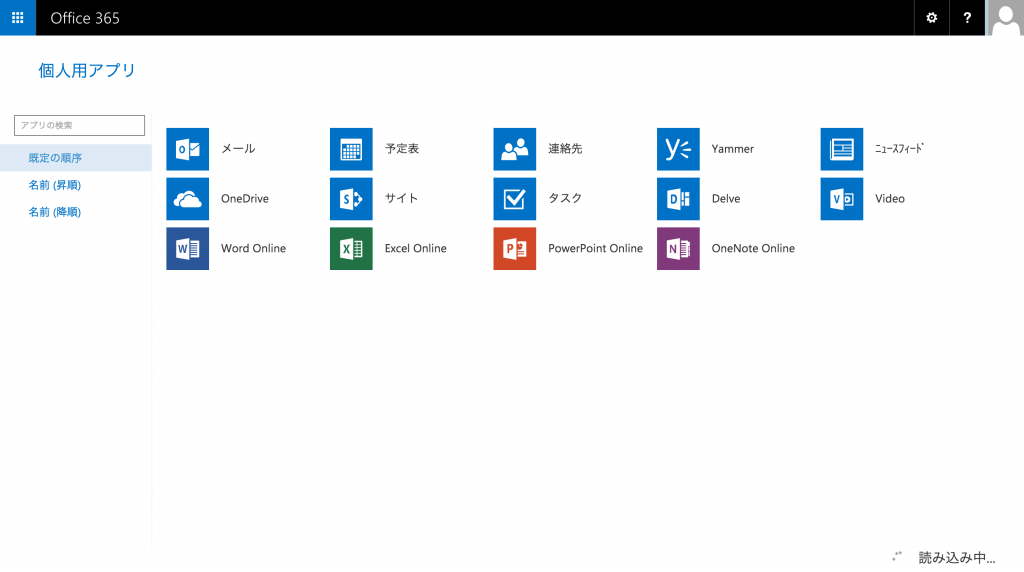Open the メール Outlook tile icon
This screenshot has height=572, width=1024.
(187, 149)
